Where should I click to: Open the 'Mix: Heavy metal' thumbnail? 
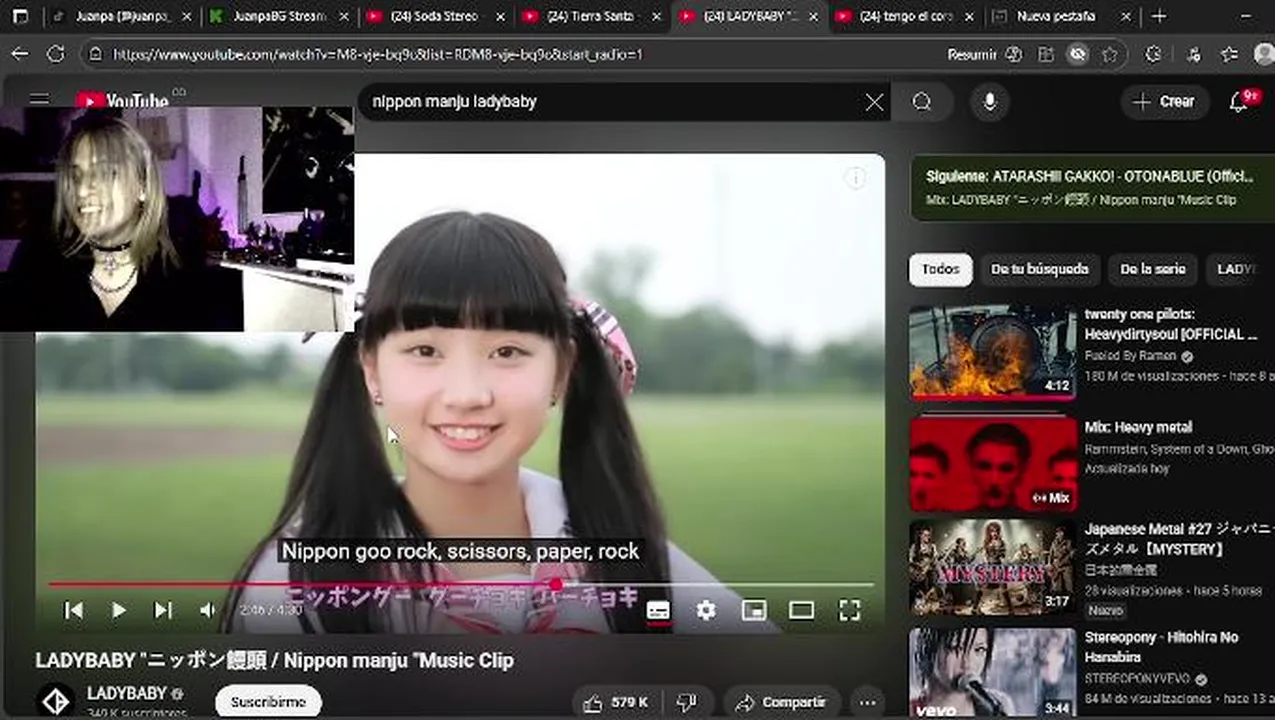[x=992, y=464]
